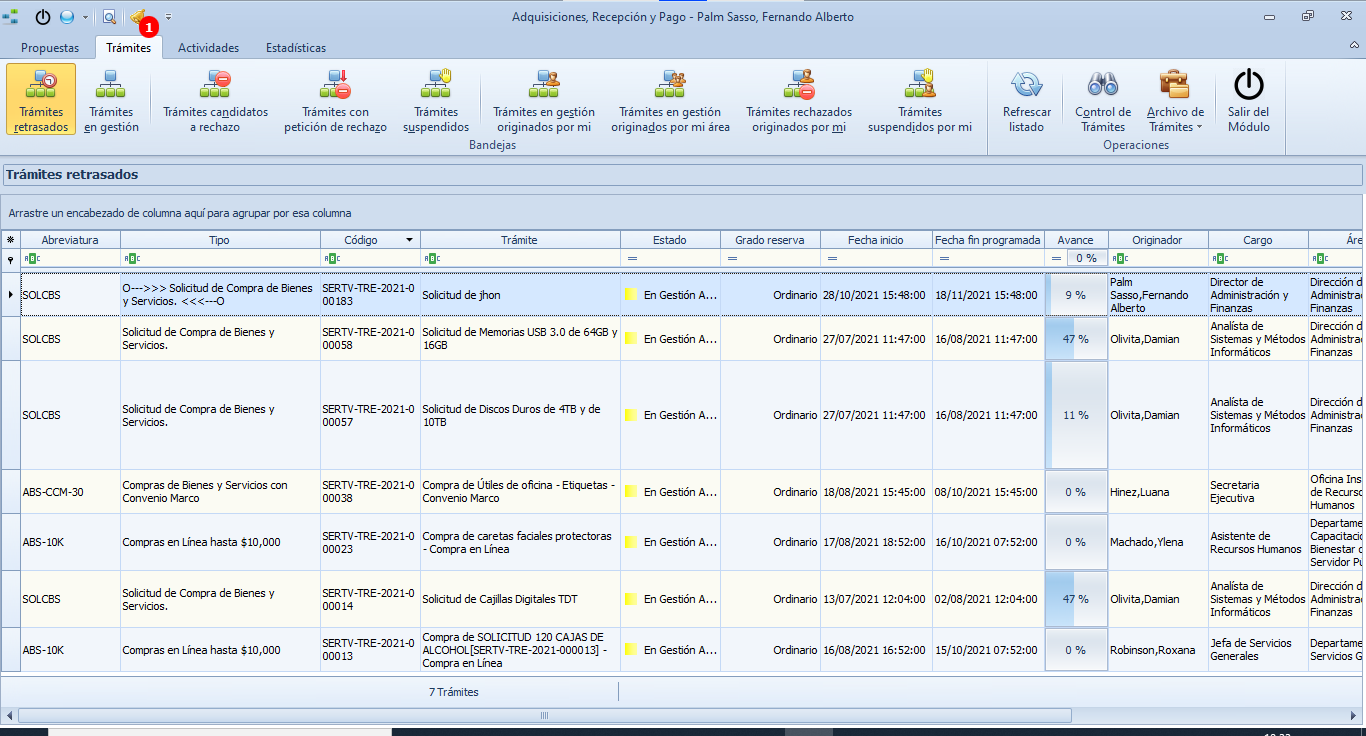
Task: Click the Código filter condition icon
Action: pos(332,258)
